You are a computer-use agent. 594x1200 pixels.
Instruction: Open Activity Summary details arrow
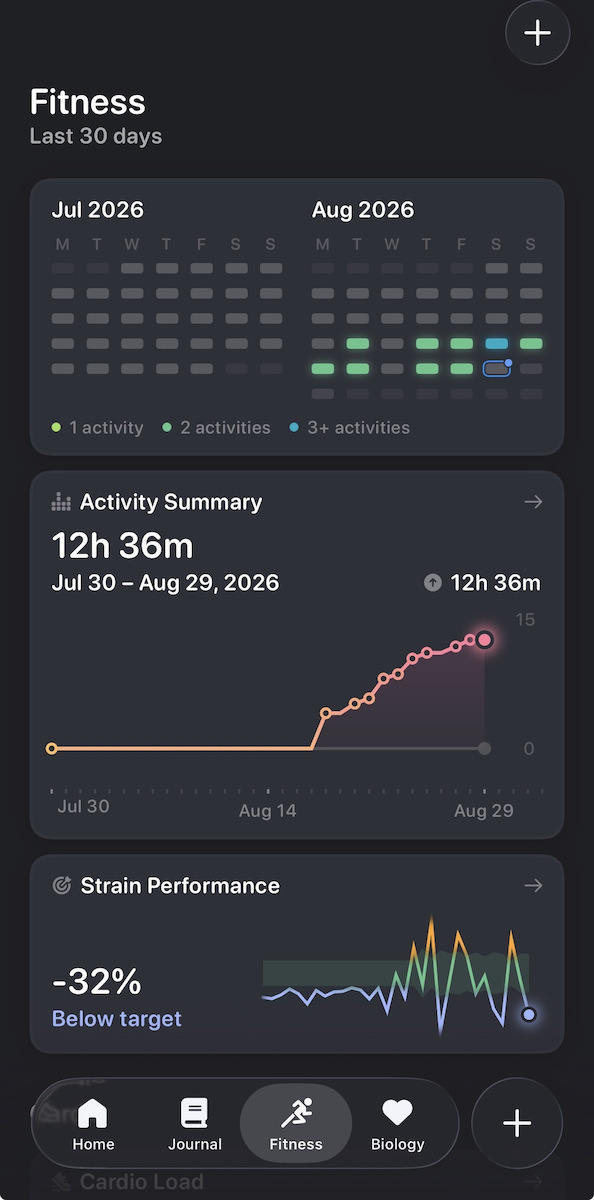tap(533, 502)
